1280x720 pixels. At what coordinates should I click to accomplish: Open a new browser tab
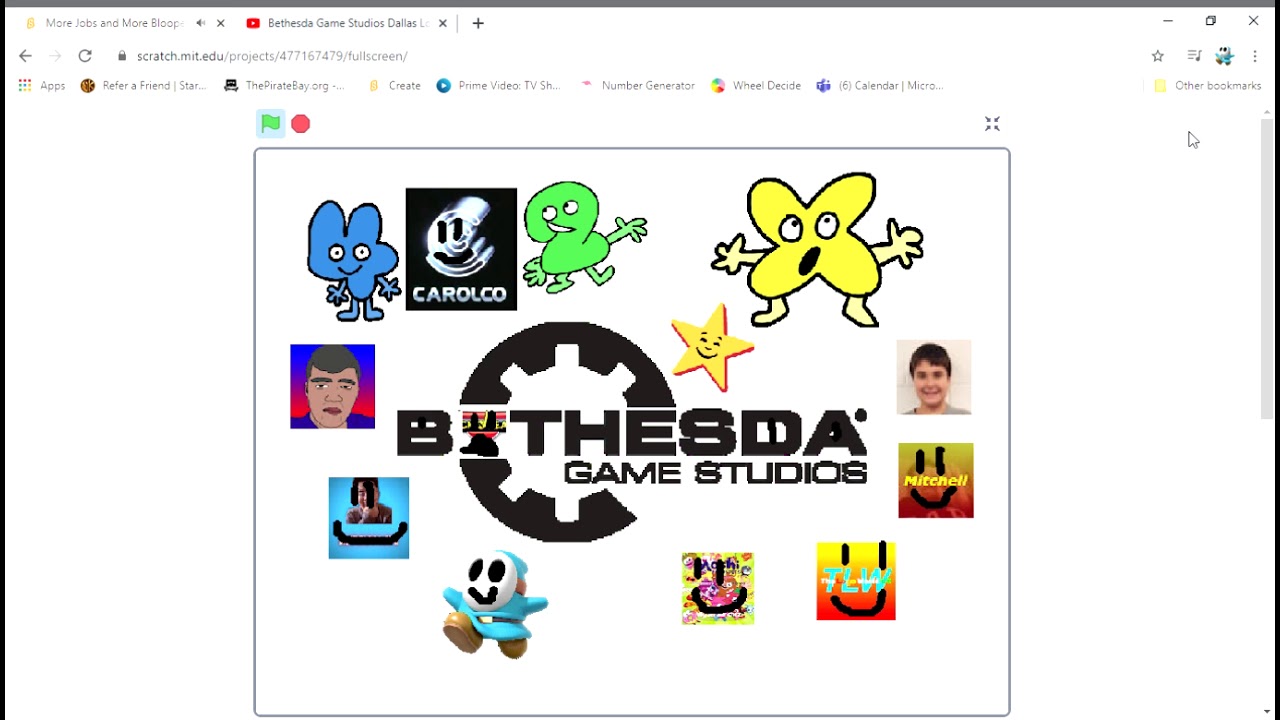[478, 23]
